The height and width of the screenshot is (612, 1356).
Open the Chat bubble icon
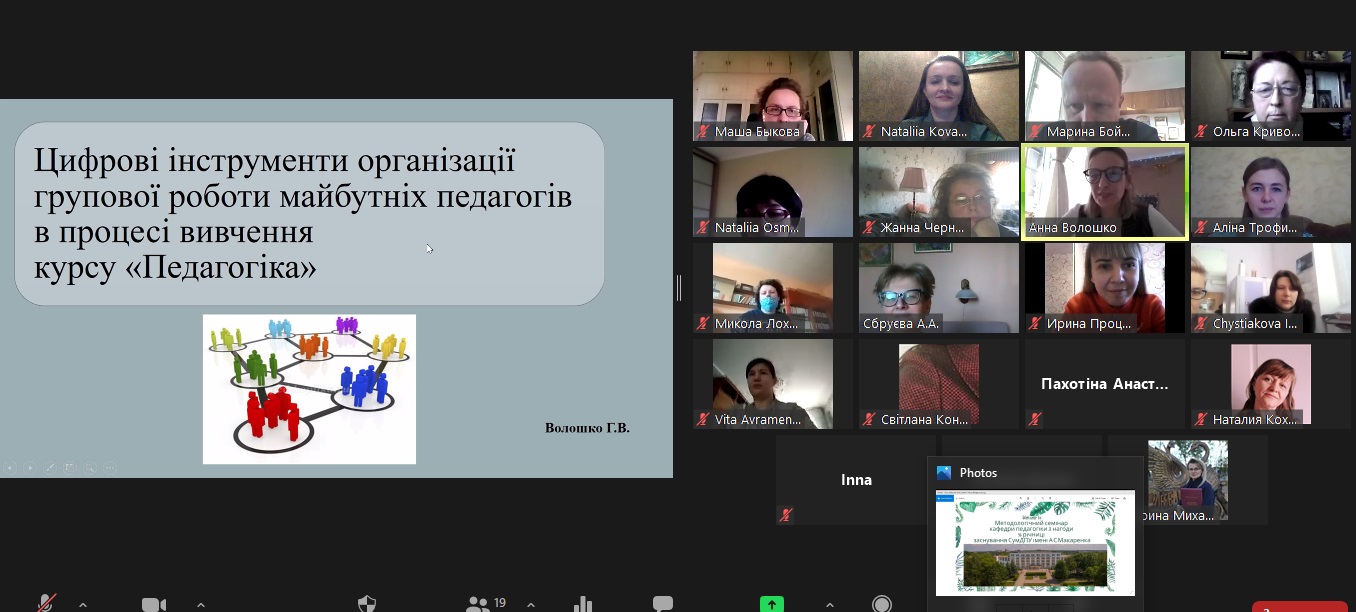(x=662, y=604)
